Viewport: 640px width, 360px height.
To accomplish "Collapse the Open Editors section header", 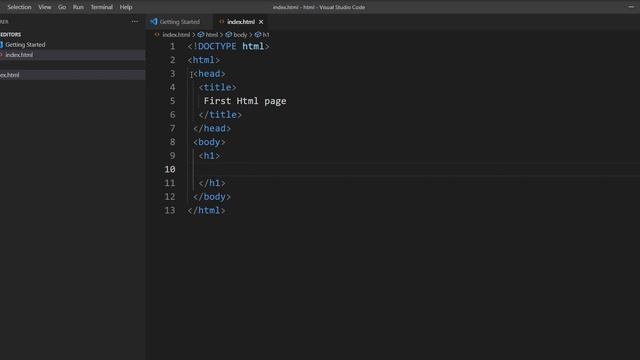I will tap(11, 35).
